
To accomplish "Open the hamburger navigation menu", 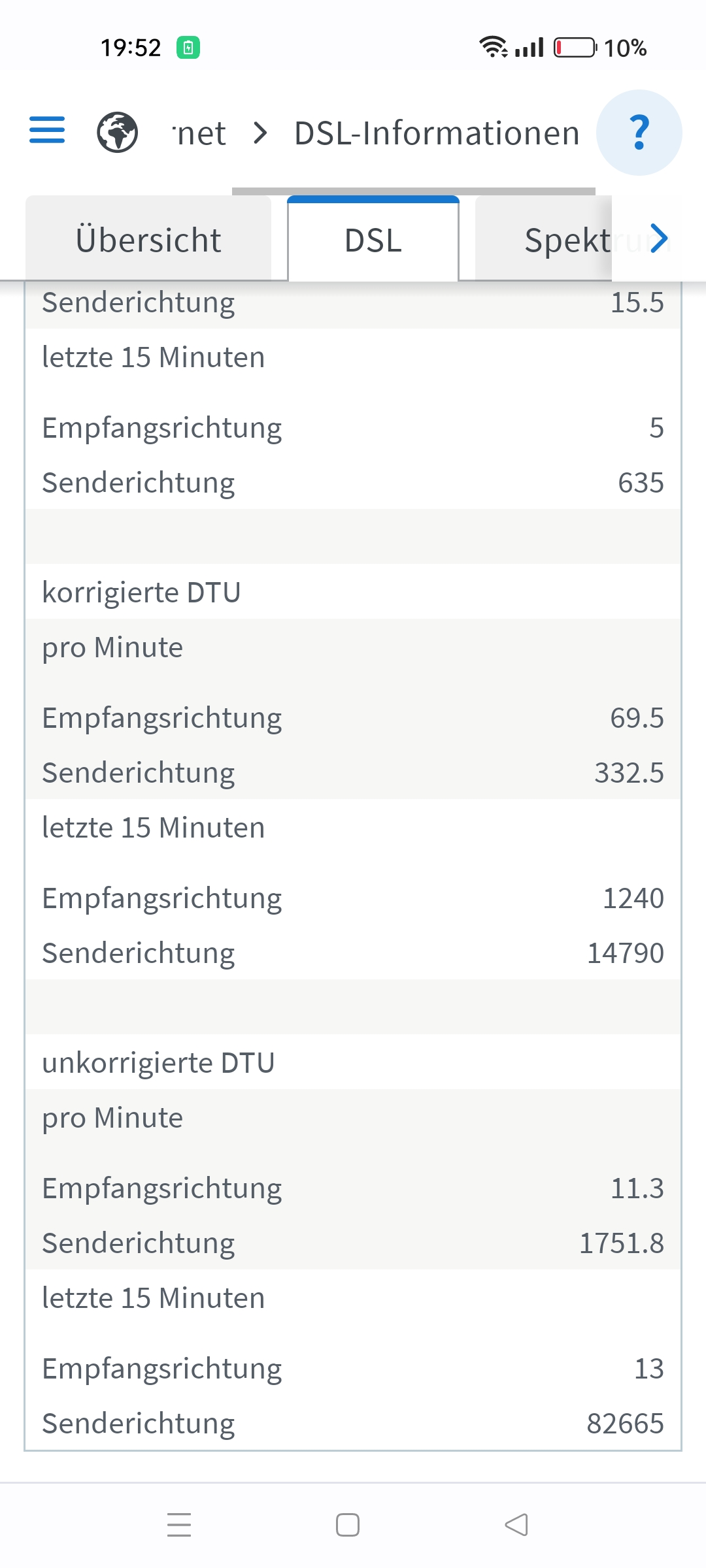I will click(47, 130).
